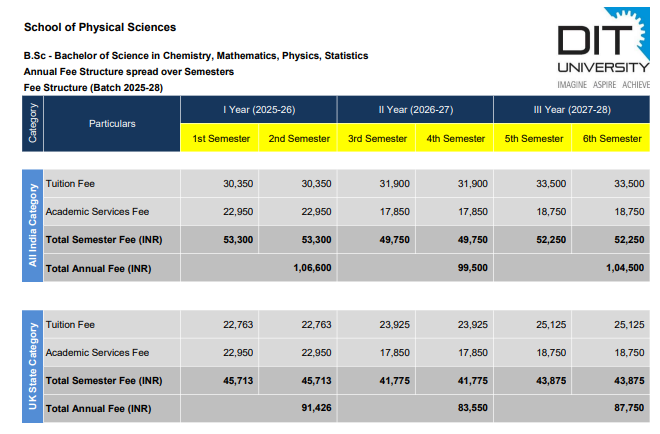Select the 'II Year (2026-27)' header cell
This screenshot has height=434, width=660.
tap(415, 109)
